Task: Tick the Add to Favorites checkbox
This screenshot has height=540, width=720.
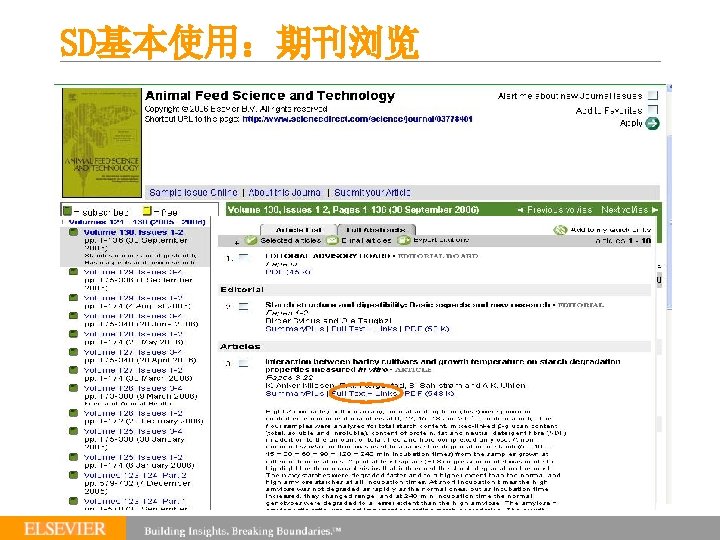Action: (653, 110)
